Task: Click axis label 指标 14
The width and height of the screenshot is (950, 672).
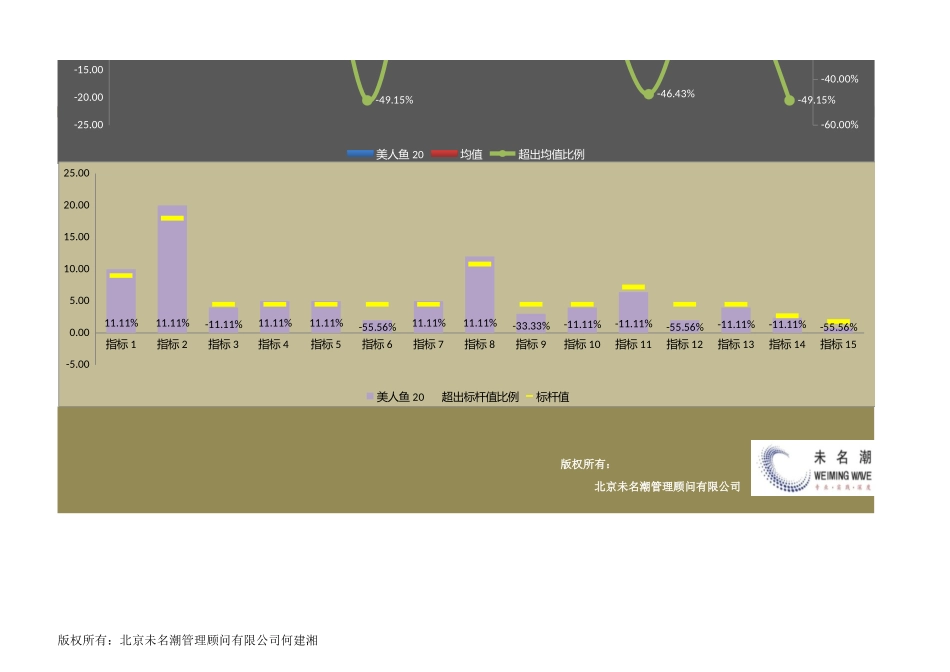Action: pos(787,344)
